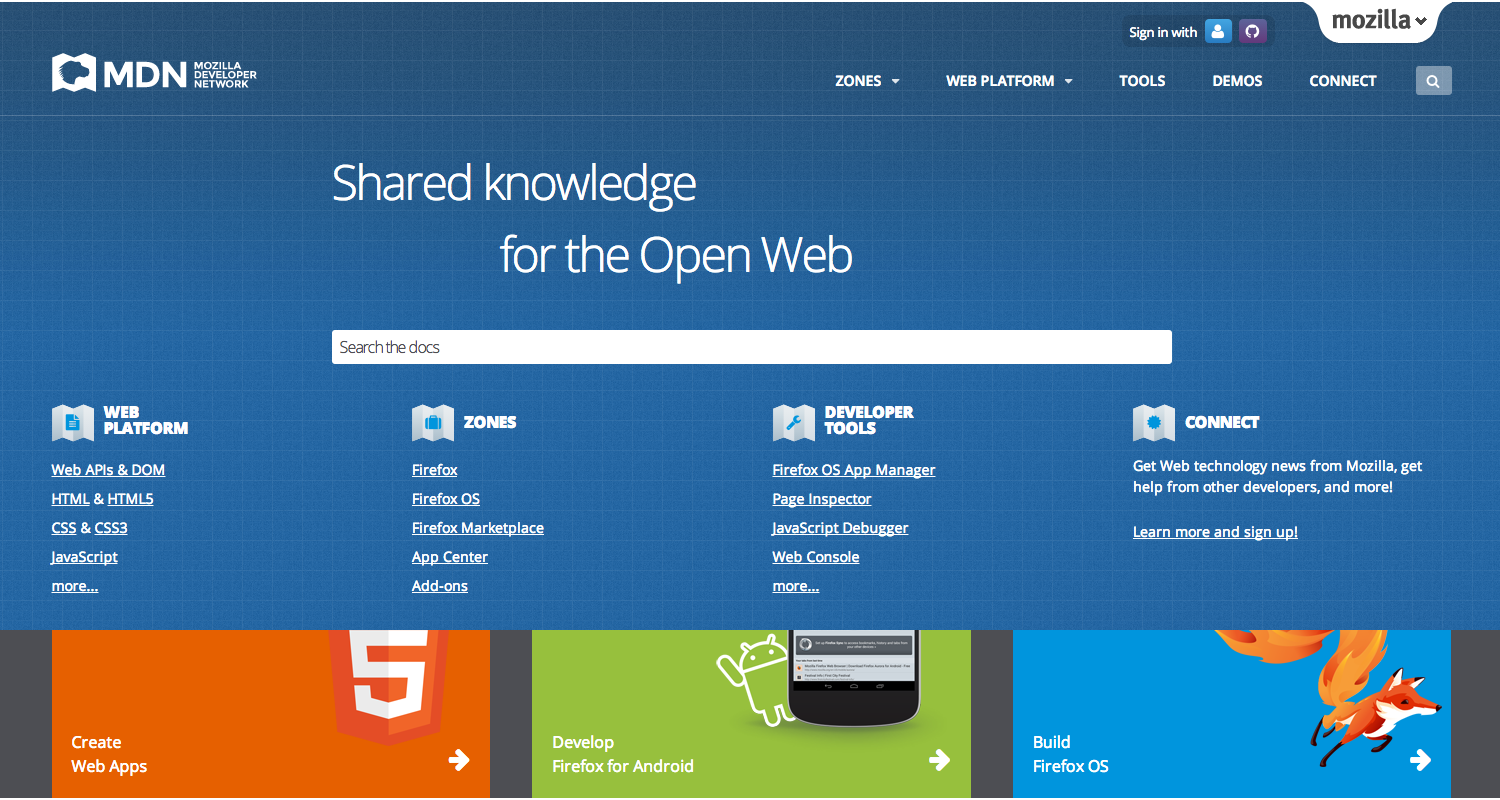Open the JavaScript Debugger link
The width and height of the screenshot is (1500, 800).
pyautogui.click(x=841, y=528)
